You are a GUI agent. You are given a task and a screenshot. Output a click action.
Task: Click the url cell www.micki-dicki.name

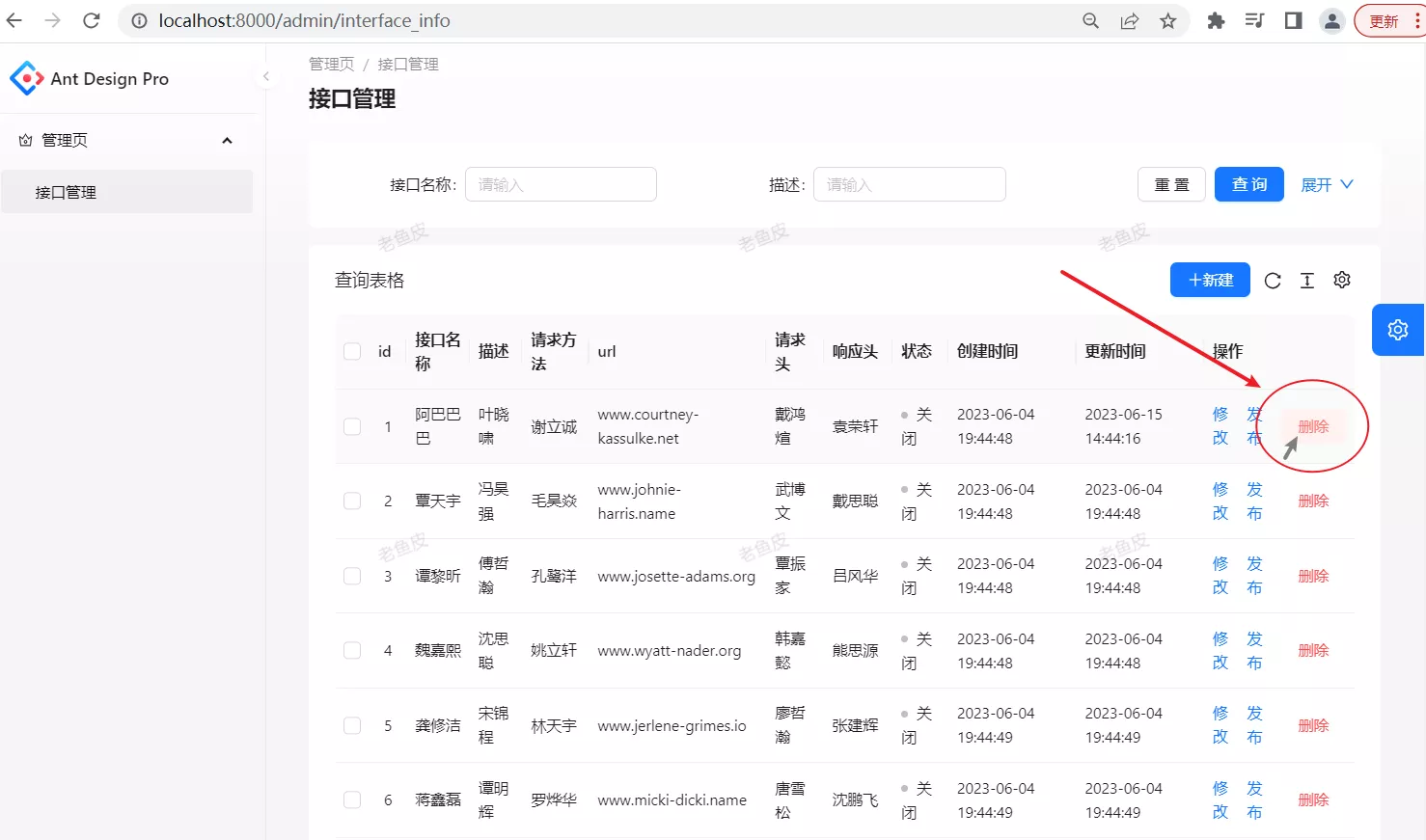tap(672, 799)
